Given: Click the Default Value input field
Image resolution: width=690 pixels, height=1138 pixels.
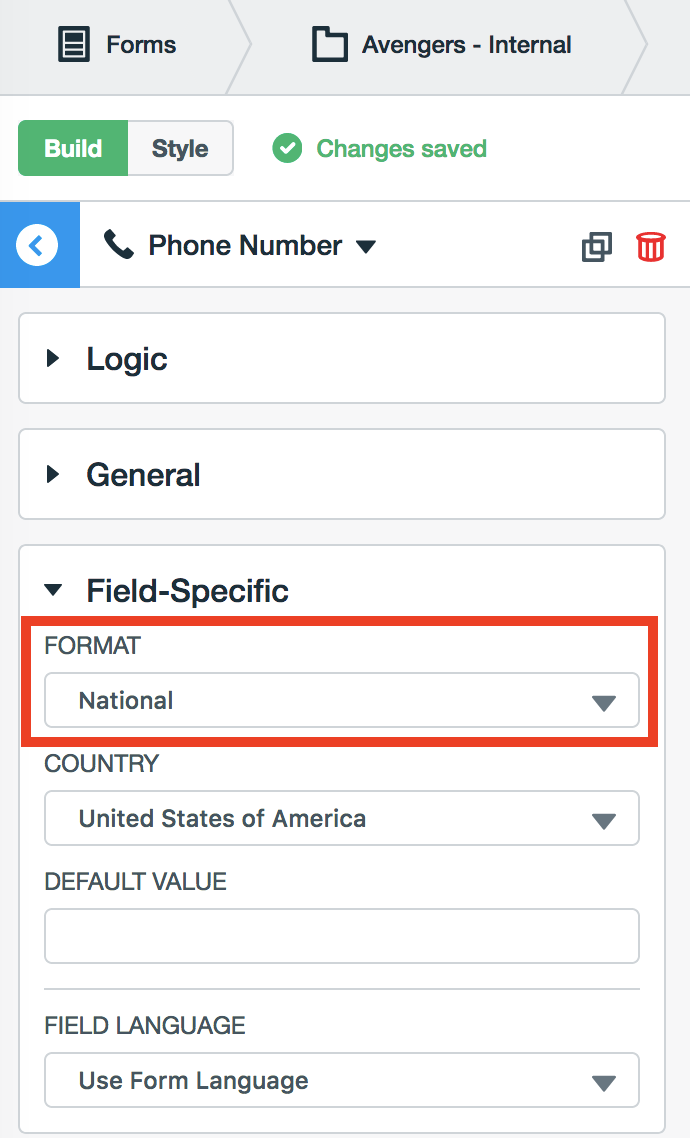Looking at the screenshot, I should pyautogui.click(x=342, y=936).
